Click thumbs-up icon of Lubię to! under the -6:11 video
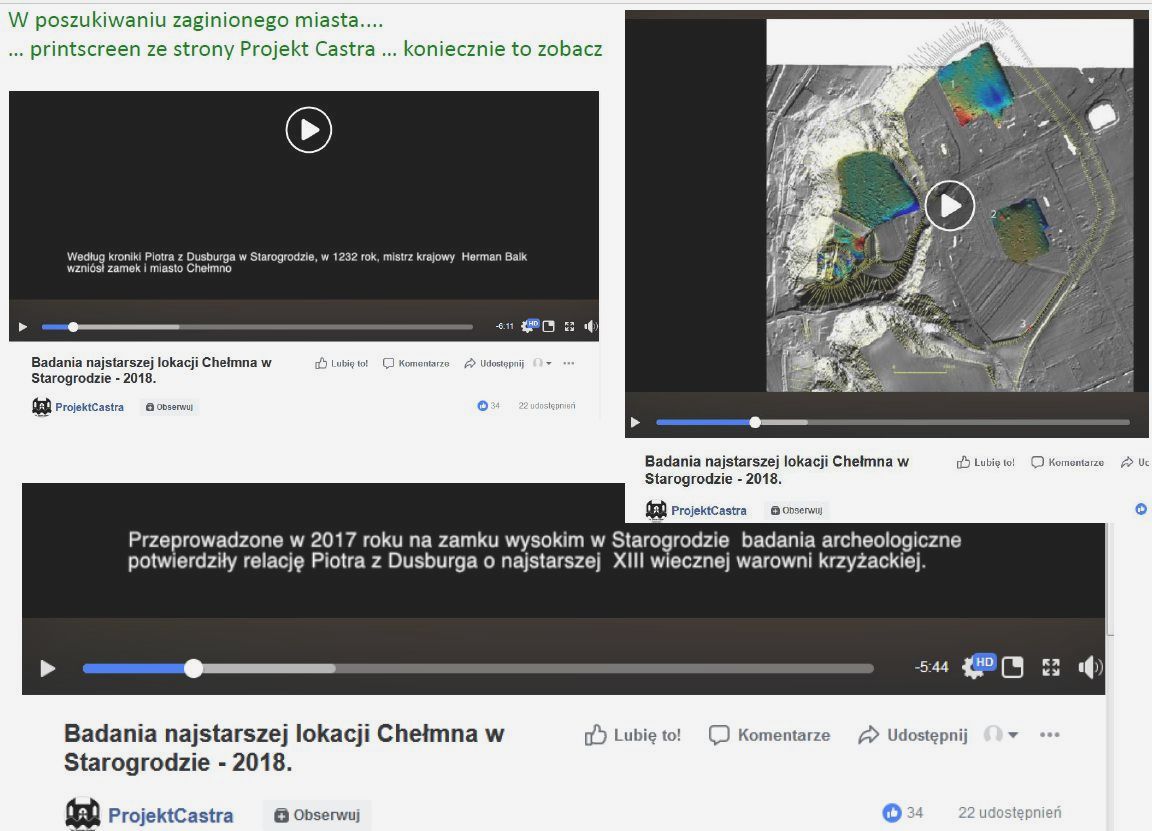 (x=321, y=363)
